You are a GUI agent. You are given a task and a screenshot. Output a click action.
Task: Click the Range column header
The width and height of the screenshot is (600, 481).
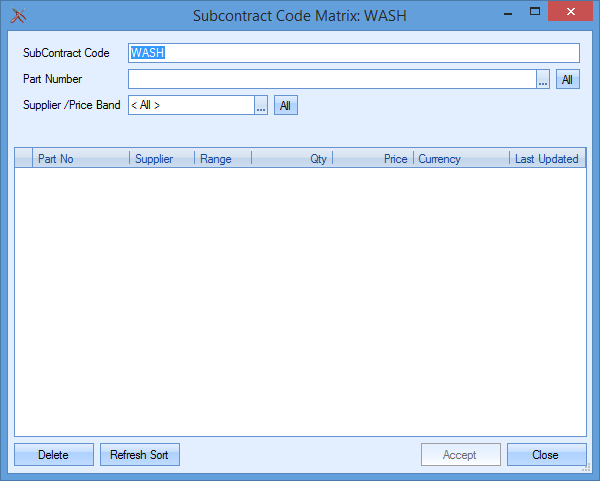[222, 159]
